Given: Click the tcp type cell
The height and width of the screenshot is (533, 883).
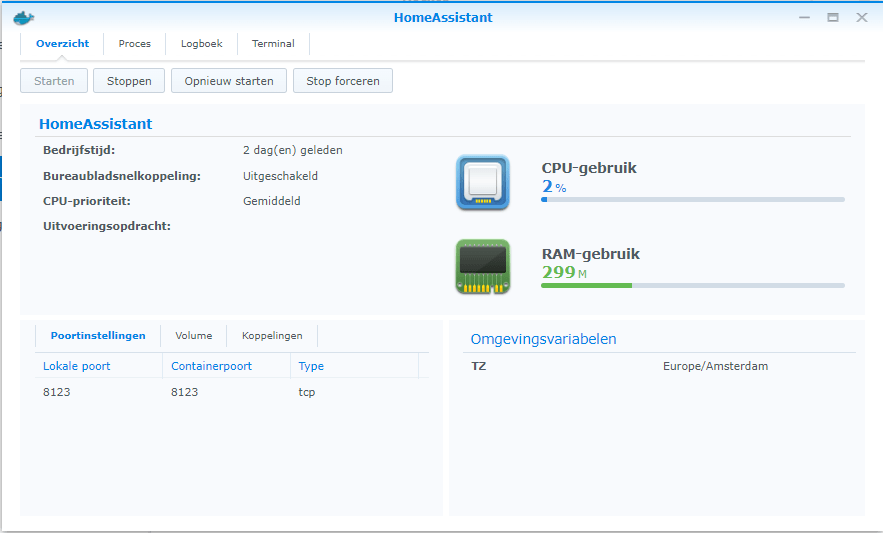Looking at the screenshot, I should click(x=306, y=392).
